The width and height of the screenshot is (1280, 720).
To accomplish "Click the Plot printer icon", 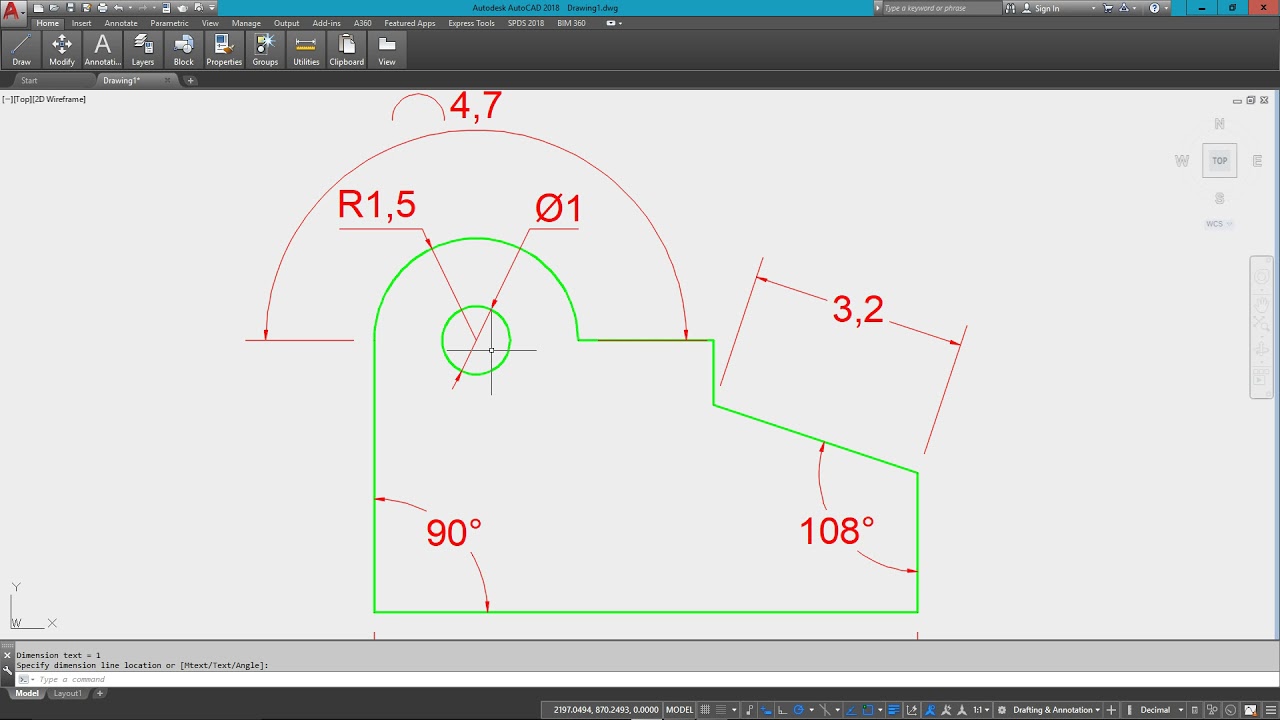I will (102, 8).
